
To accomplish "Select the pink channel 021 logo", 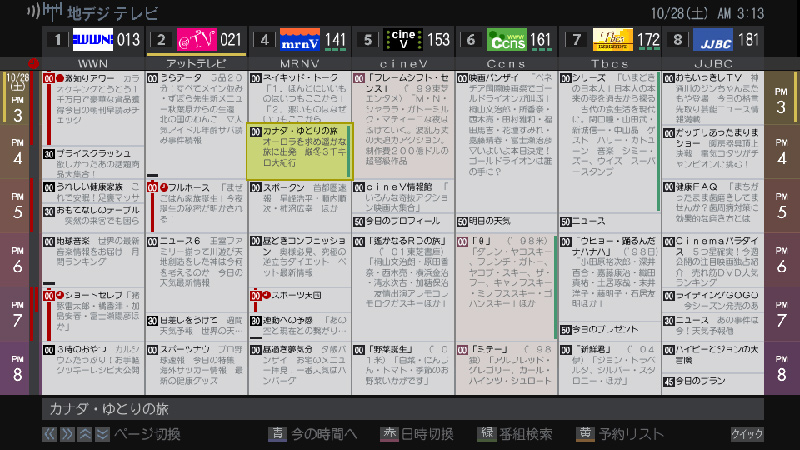I will 196,40.
